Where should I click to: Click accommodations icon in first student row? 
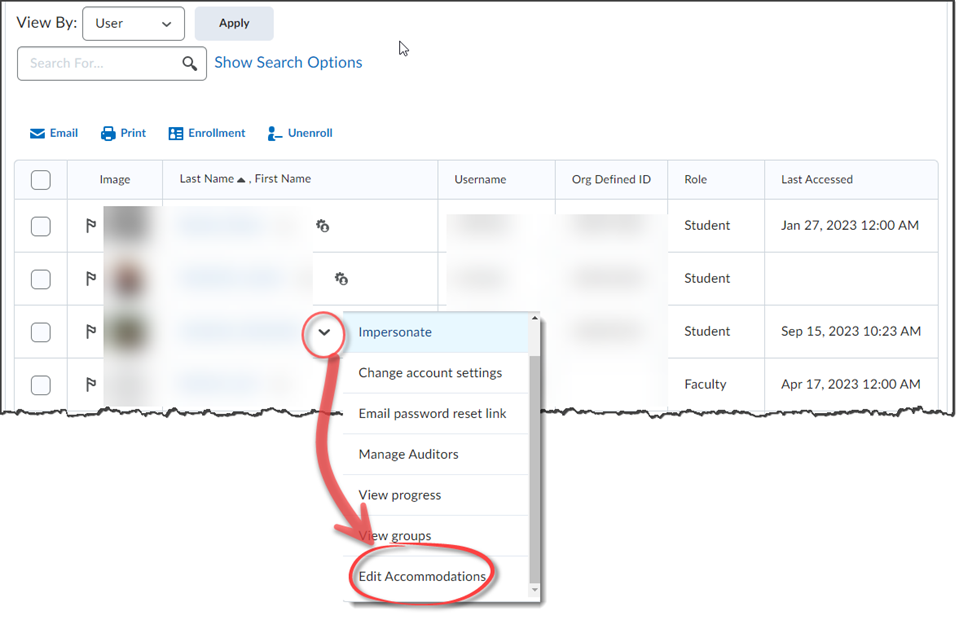click(x=322, y=226)
